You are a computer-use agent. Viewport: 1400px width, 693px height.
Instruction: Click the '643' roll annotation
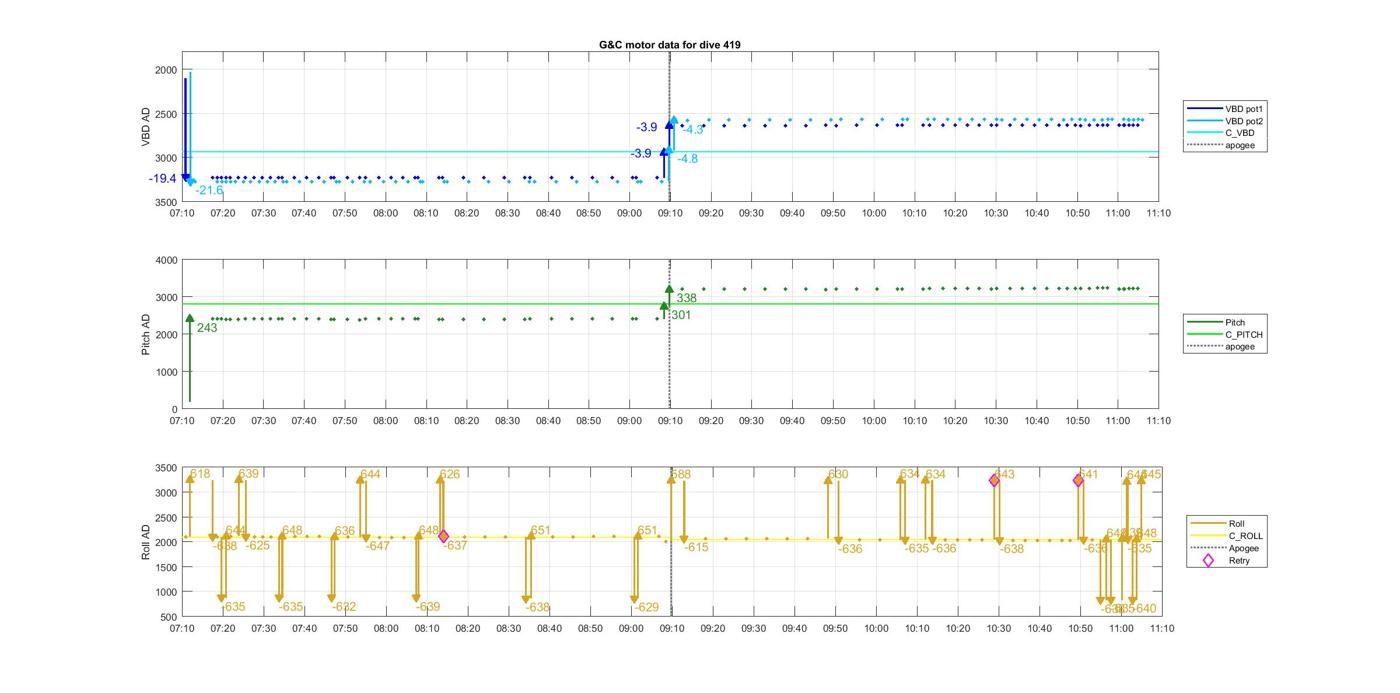pos(1004,474)
